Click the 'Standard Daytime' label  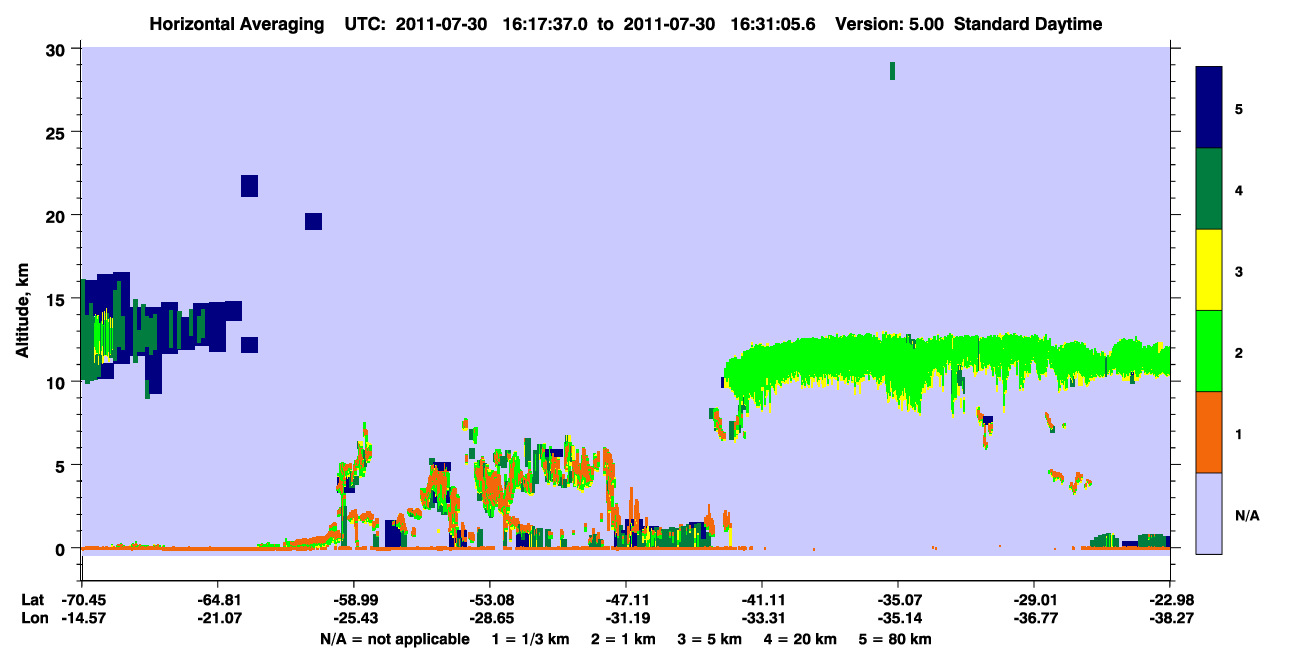point(1028,24)
